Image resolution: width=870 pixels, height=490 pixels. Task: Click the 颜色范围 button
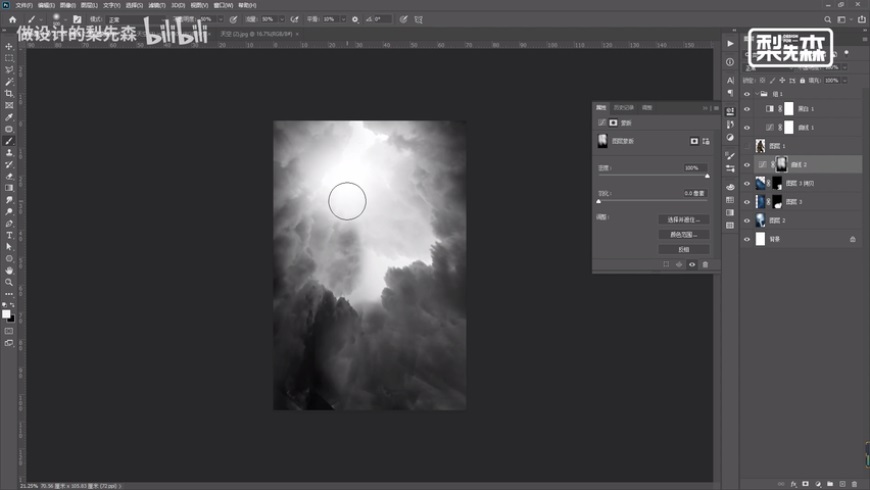tap(684, 234)
